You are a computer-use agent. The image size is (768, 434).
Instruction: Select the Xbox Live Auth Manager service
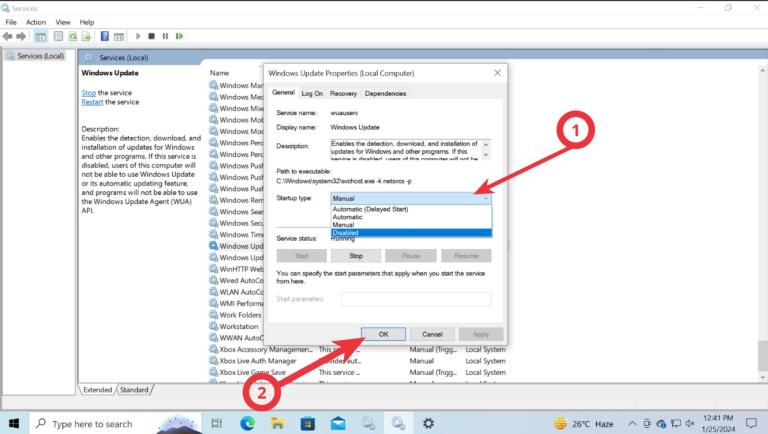(x=258, y=361)
